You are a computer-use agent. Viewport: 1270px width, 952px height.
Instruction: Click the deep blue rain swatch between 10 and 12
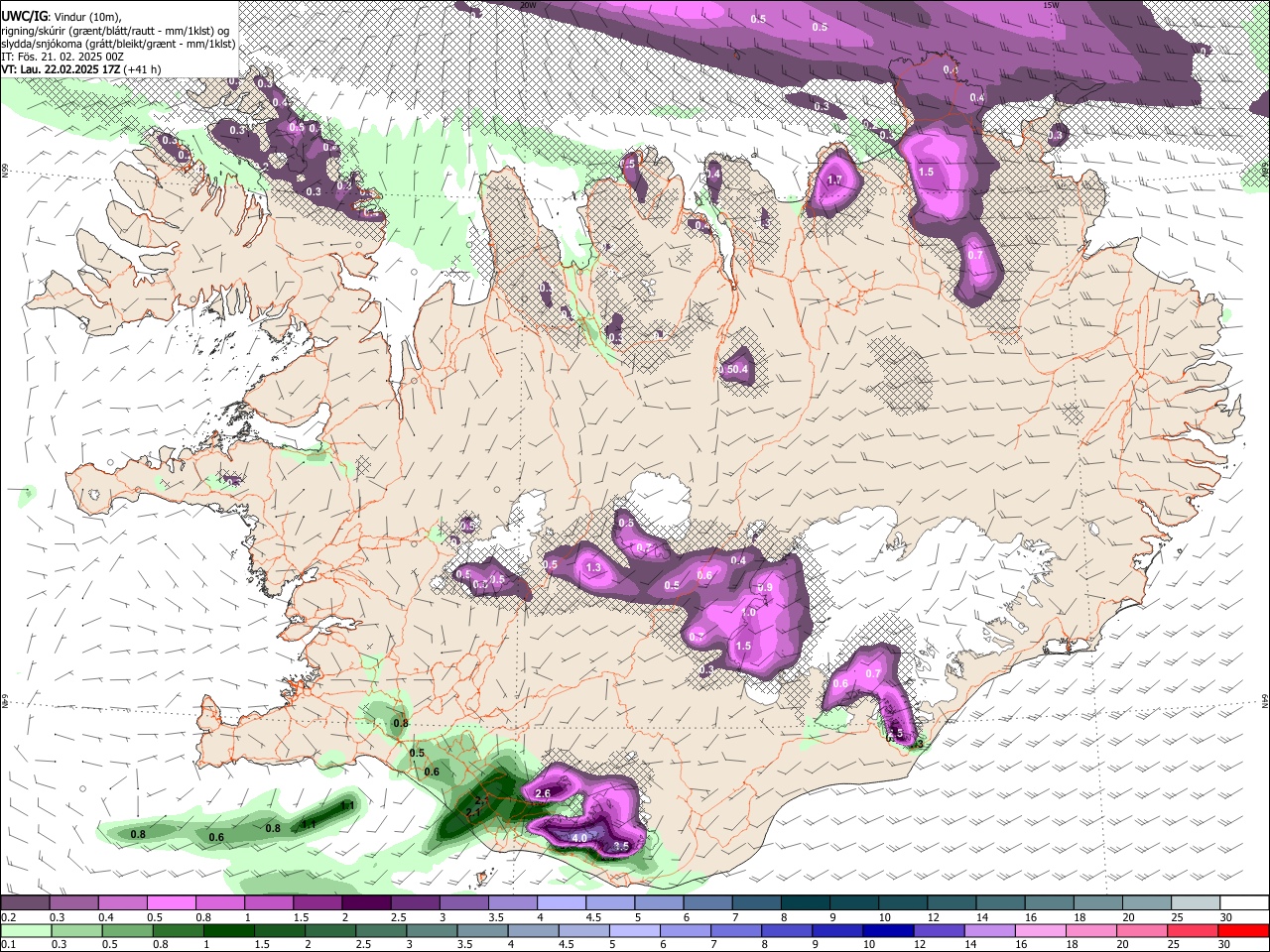click(x=889, y=930)
